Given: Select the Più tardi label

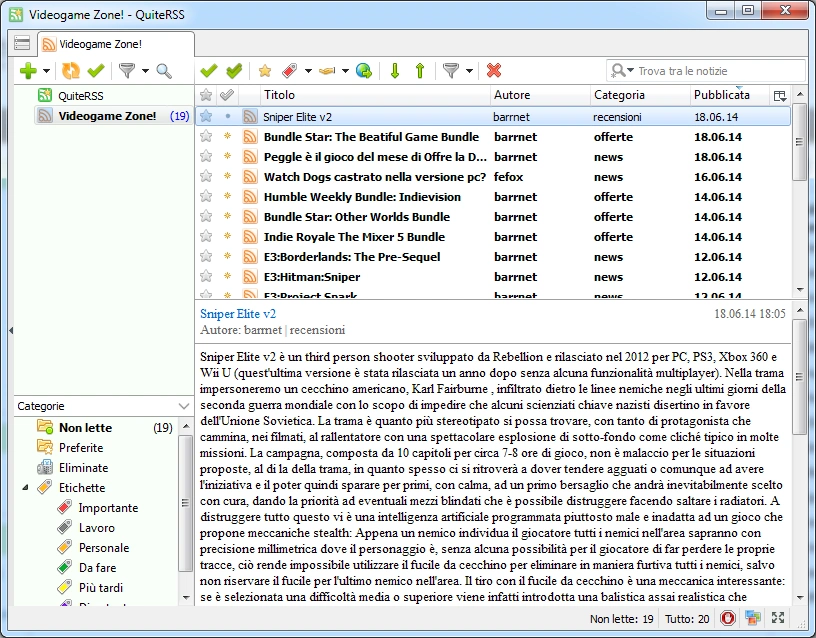Looking at the screenshot, I should point(100,588).
